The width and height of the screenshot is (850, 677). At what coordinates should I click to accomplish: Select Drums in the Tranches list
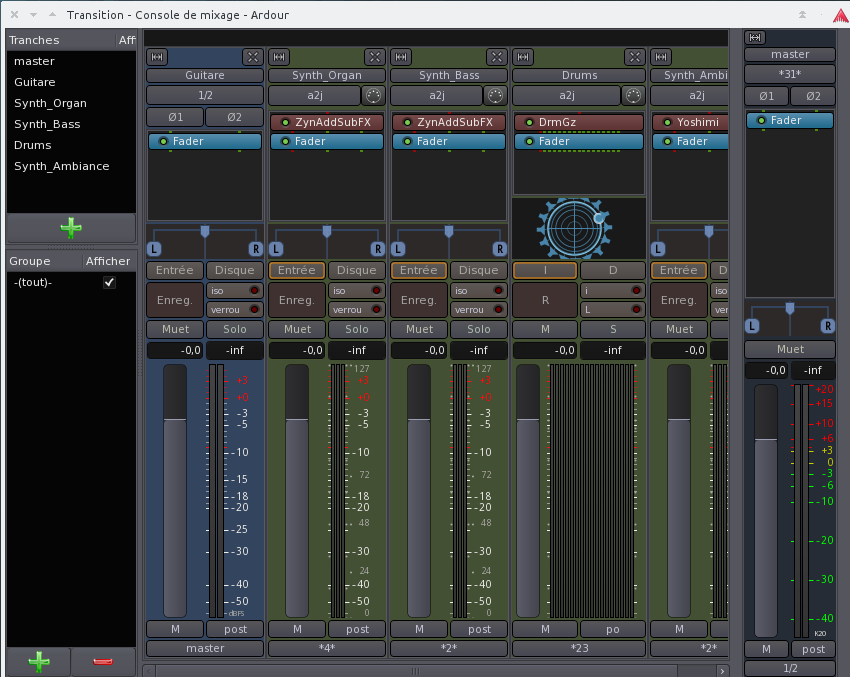pos(32,145)
